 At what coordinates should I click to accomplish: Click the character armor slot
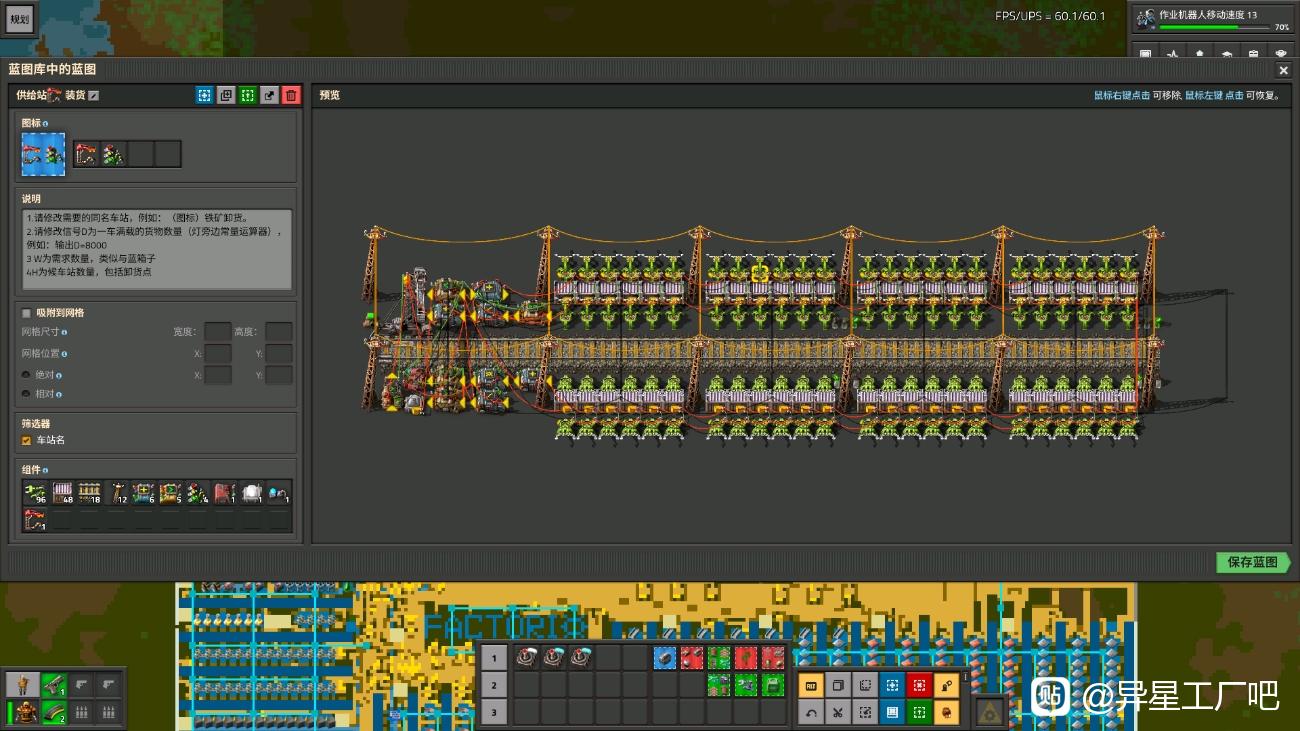pos(24,712)
